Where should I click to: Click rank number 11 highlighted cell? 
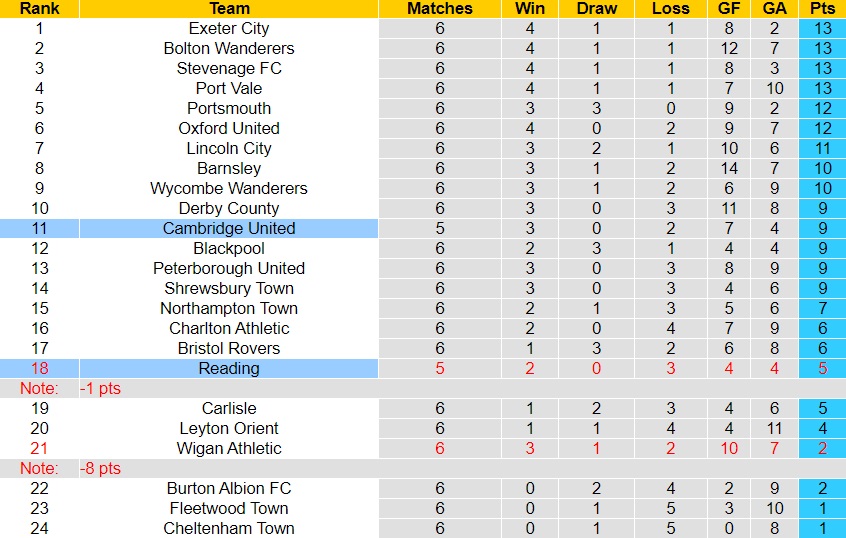(39, 228)
